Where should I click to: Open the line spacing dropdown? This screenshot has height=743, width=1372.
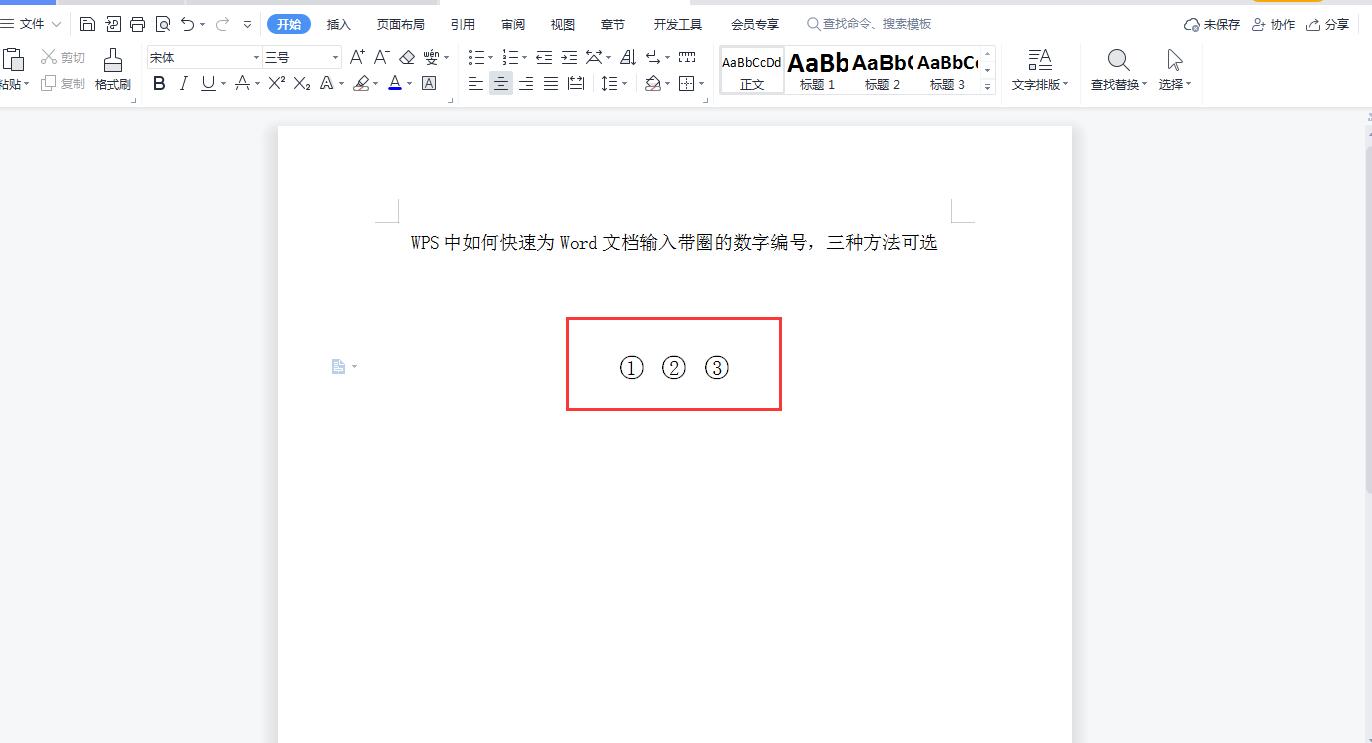click(x=625, y=84)
